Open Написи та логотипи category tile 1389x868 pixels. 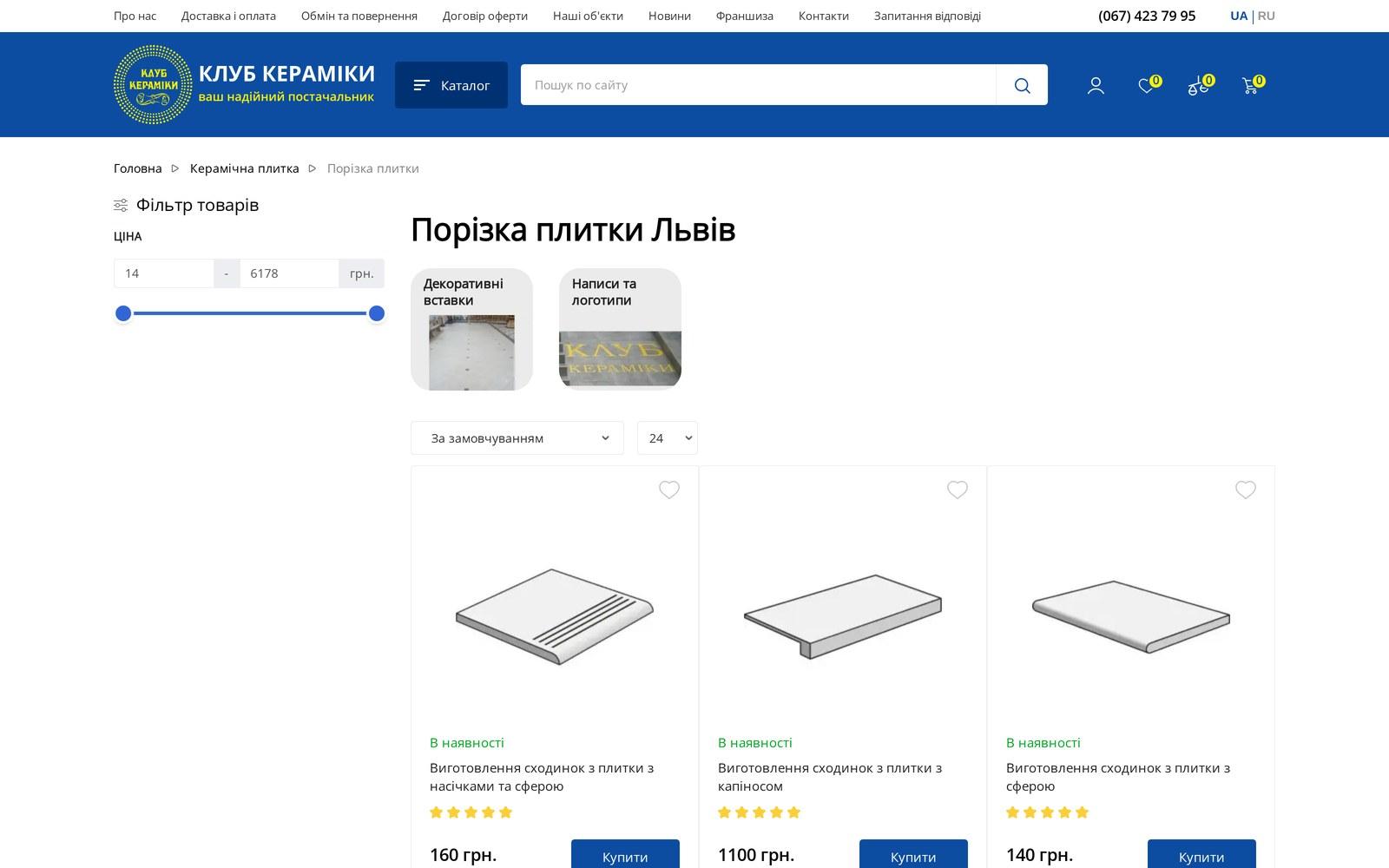620,329
